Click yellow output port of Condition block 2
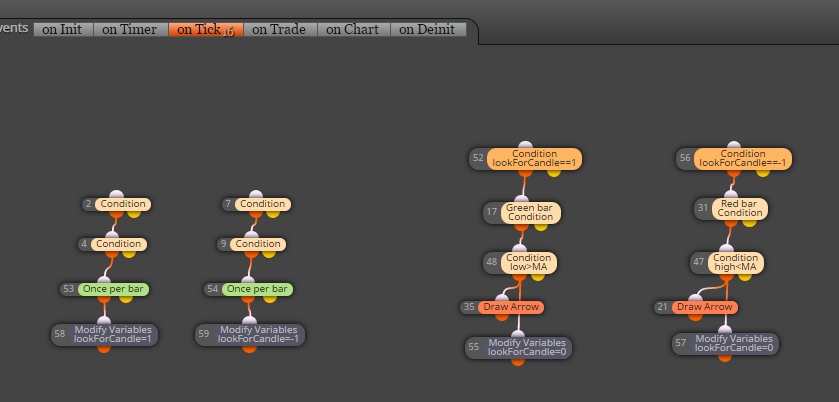 tap(134, 213)
